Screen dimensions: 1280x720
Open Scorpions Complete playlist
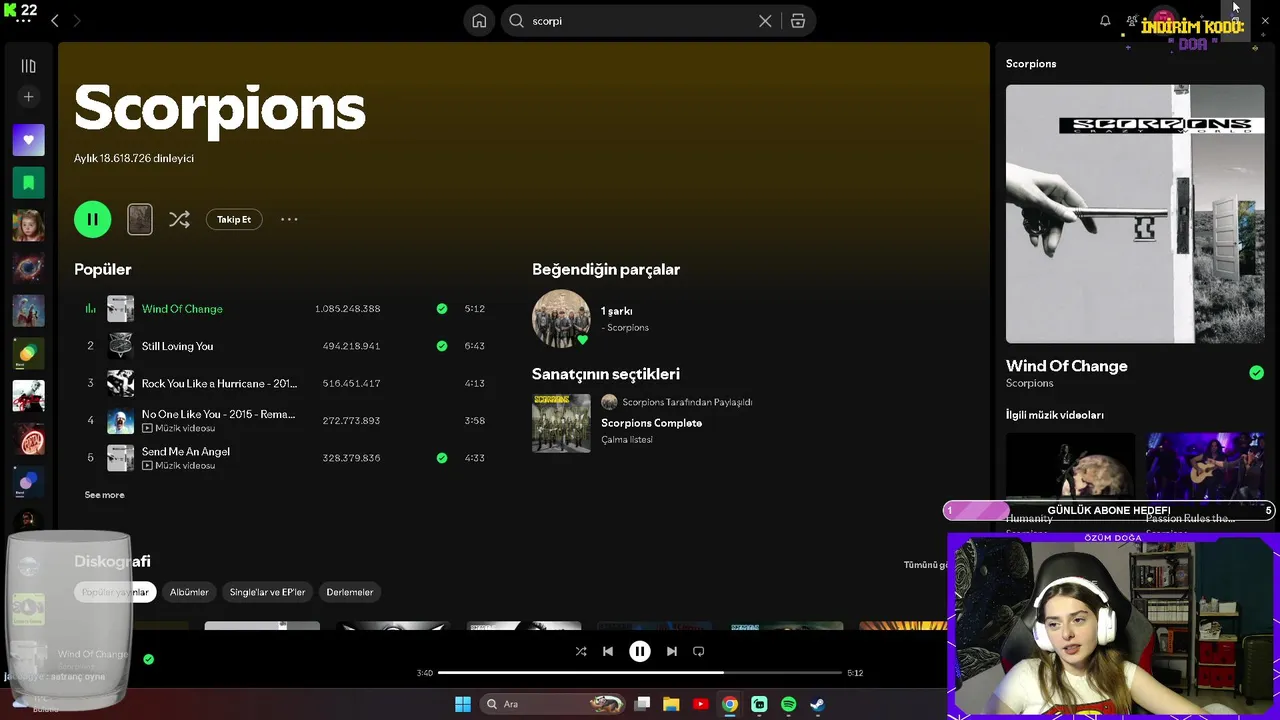(x=651, y=423)
